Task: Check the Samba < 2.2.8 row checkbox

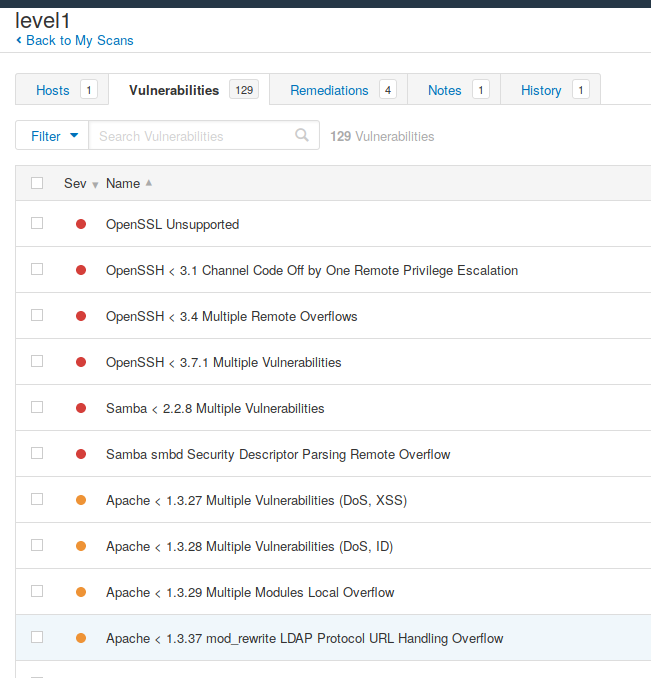Action: [x=37, y=407]
